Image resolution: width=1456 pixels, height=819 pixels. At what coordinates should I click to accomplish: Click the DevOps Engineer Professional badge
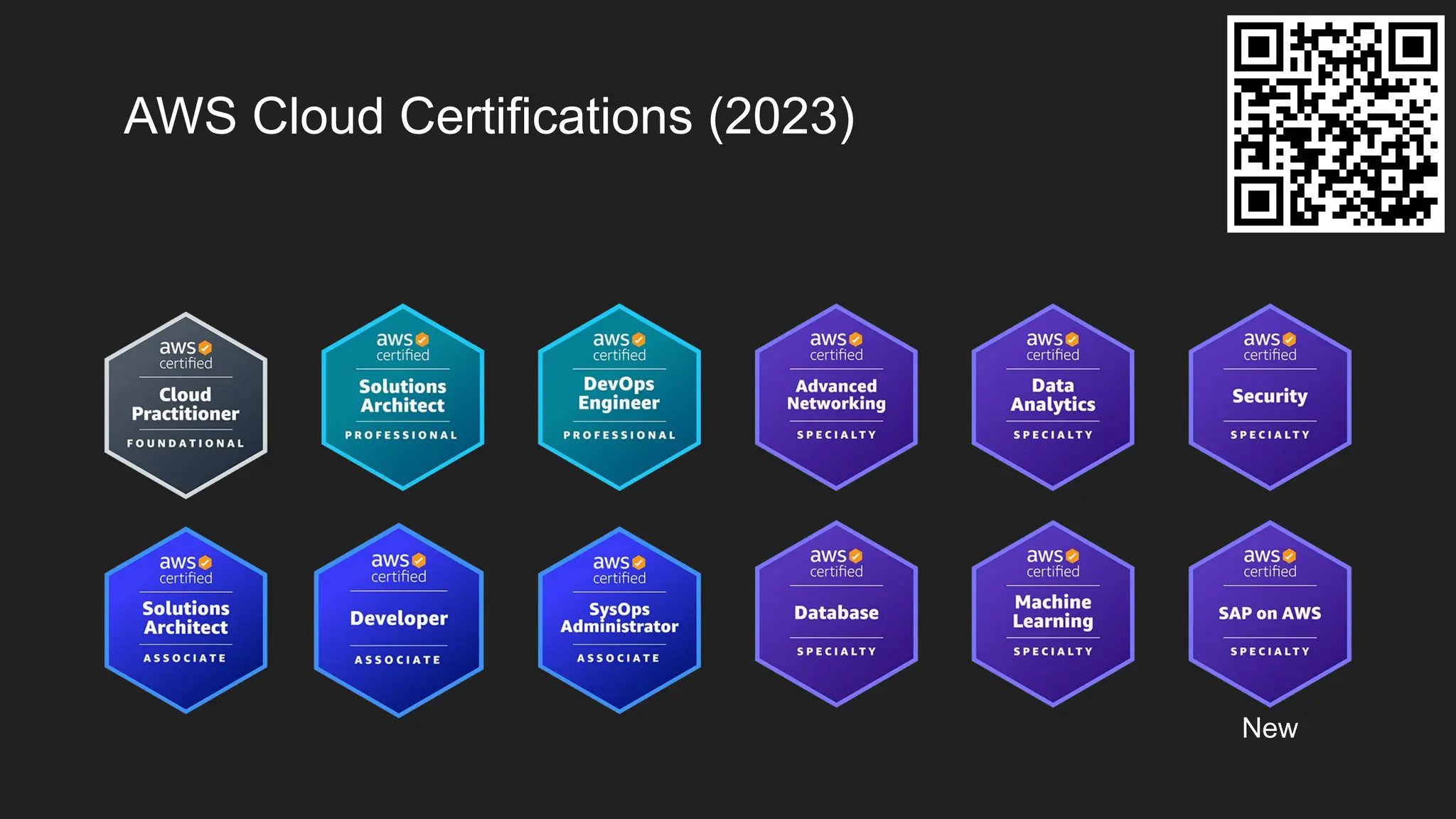619,397
